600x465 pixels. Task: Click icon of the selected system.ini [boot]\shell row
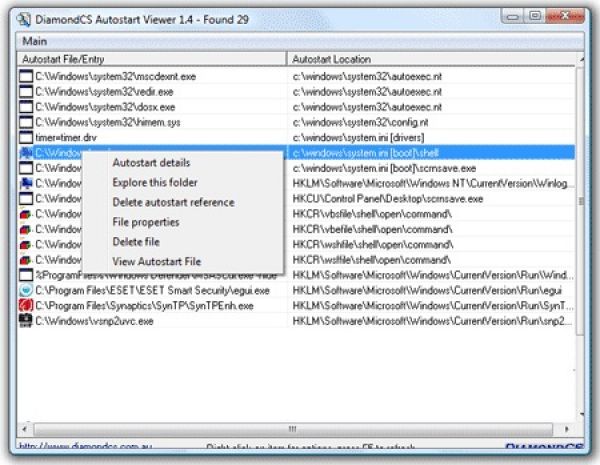tap(26, 153)
